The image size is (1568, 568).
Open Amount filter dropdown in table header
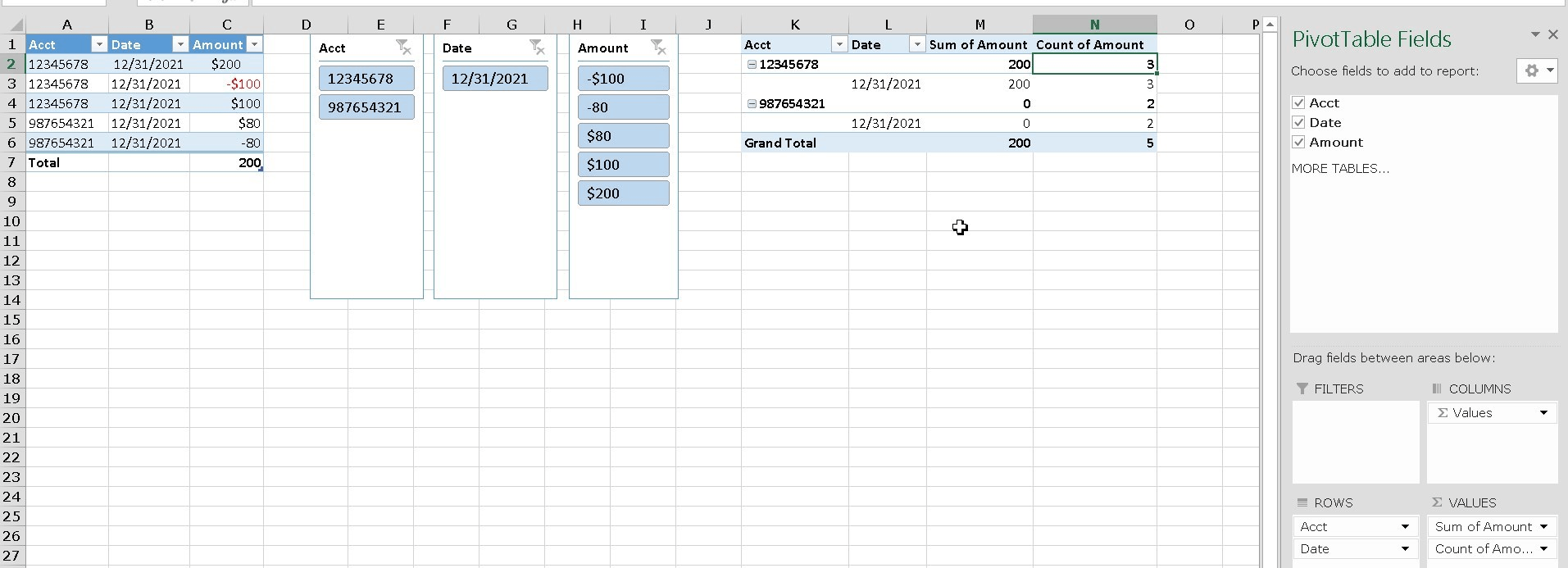click(254, 44)
